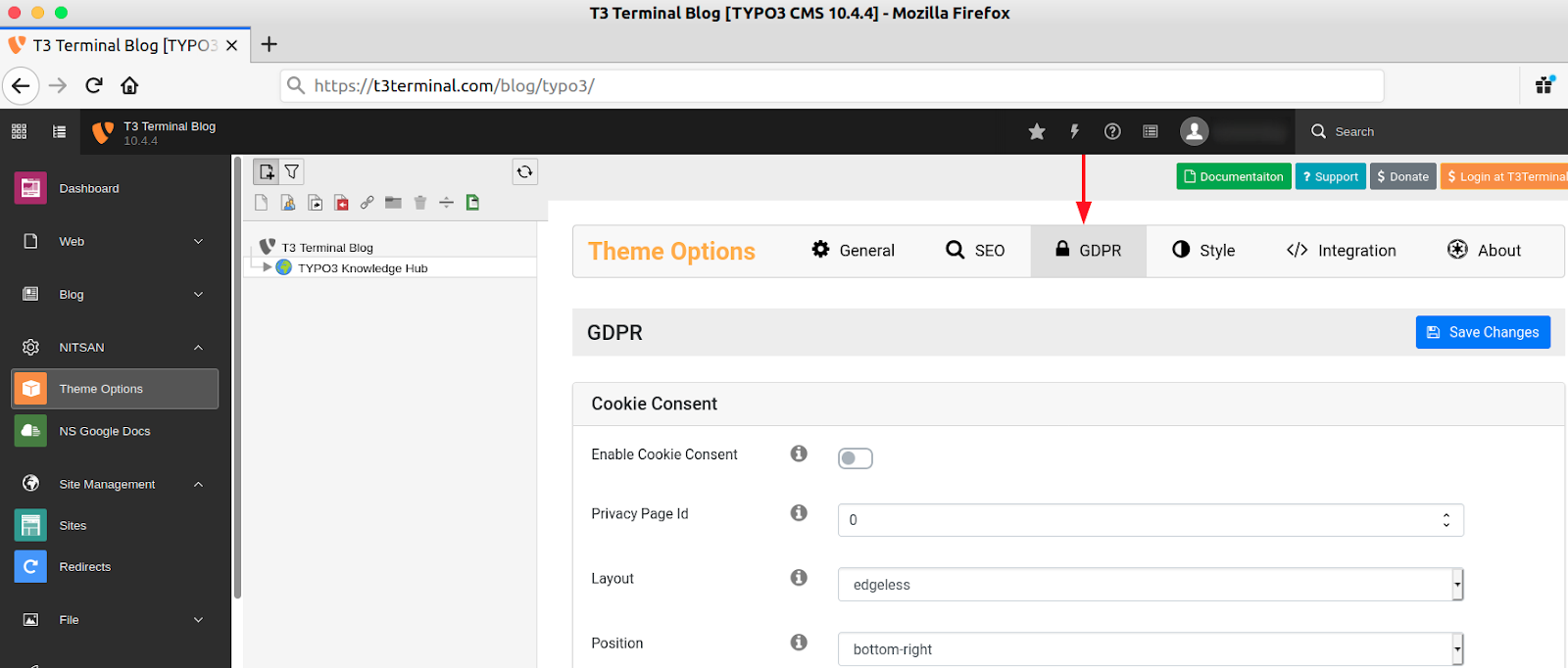The image size is (1568, 668).
Task: Collapse the NITSAN module group
Action: click(198, 348)
